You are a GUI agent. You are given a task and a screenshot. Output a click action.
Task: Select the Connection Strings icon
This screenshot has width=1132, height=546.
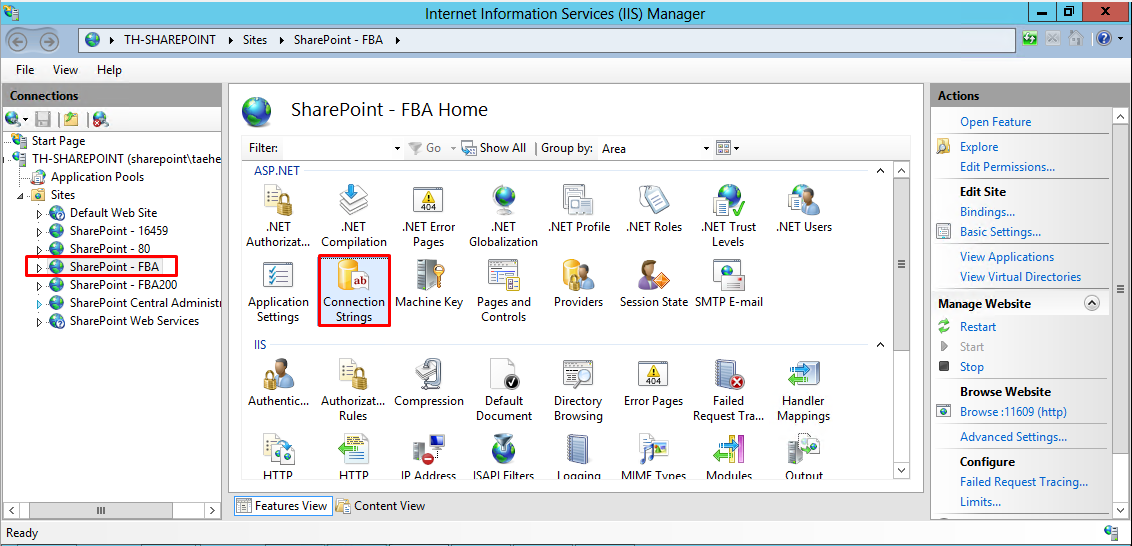pyautogui.click(x=354, y=290)
